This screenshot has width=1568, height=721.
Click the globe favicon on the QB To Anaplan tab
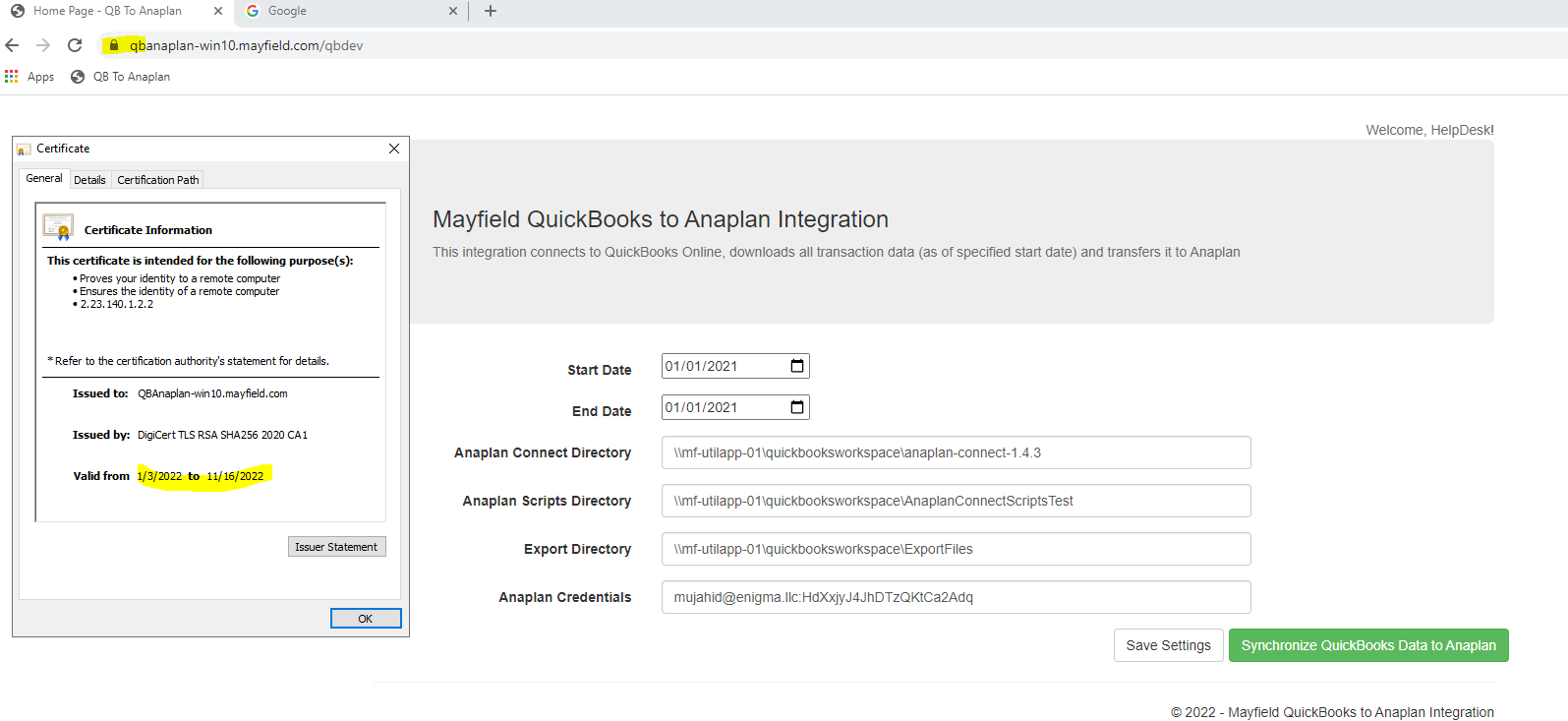point(18,11)
